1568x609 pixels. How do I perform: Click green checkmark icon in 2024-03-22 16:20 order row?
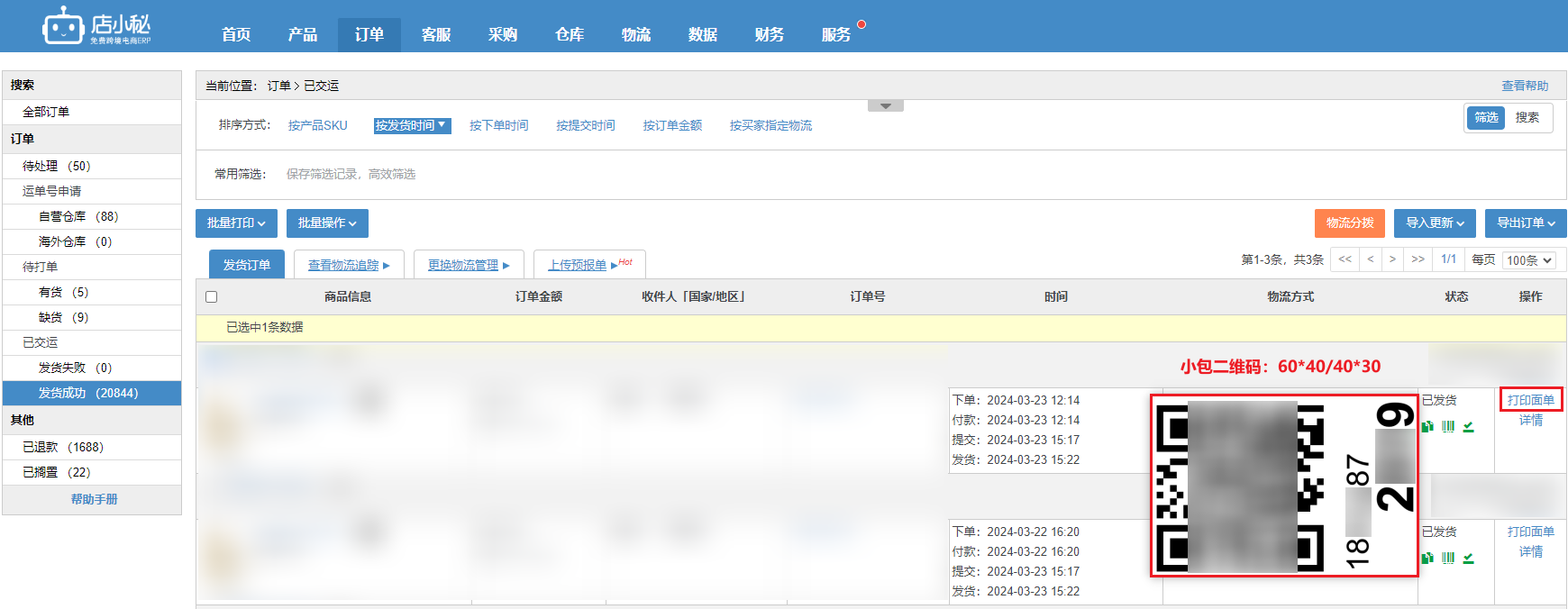(x=1469, y=558)
